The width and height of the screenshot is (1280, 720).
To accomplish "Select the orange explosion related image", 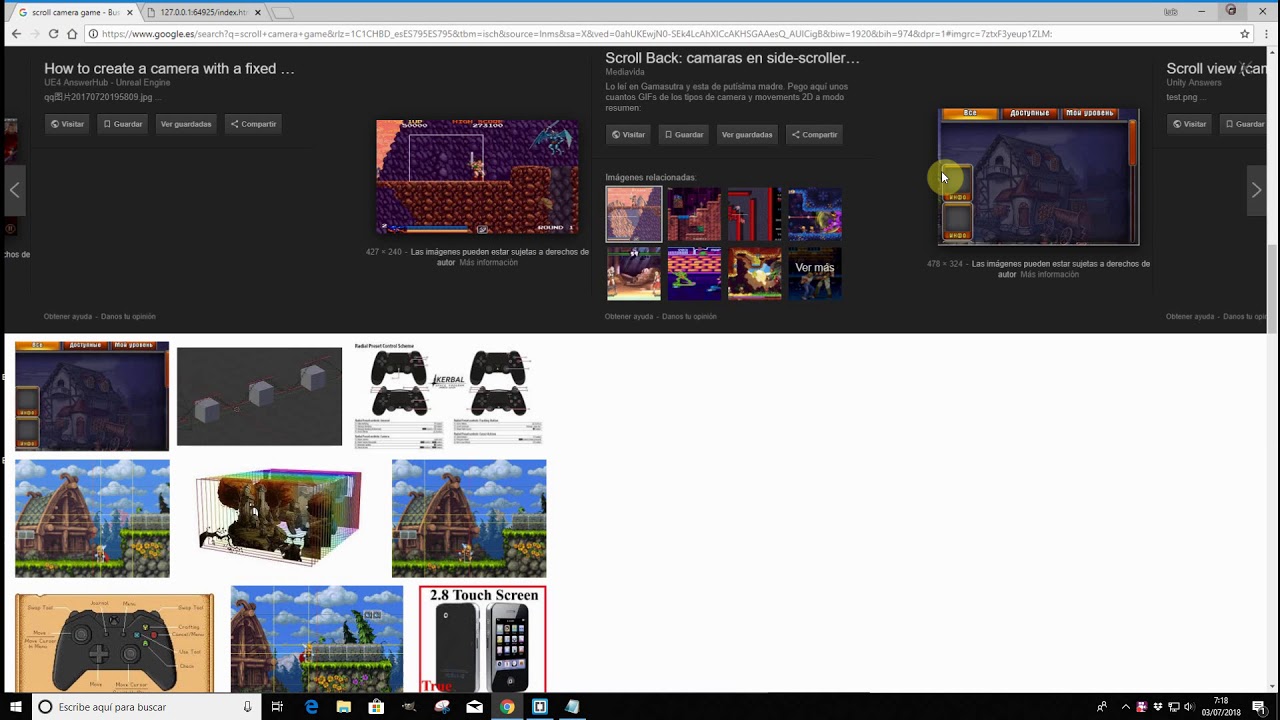I will [755, 273].
